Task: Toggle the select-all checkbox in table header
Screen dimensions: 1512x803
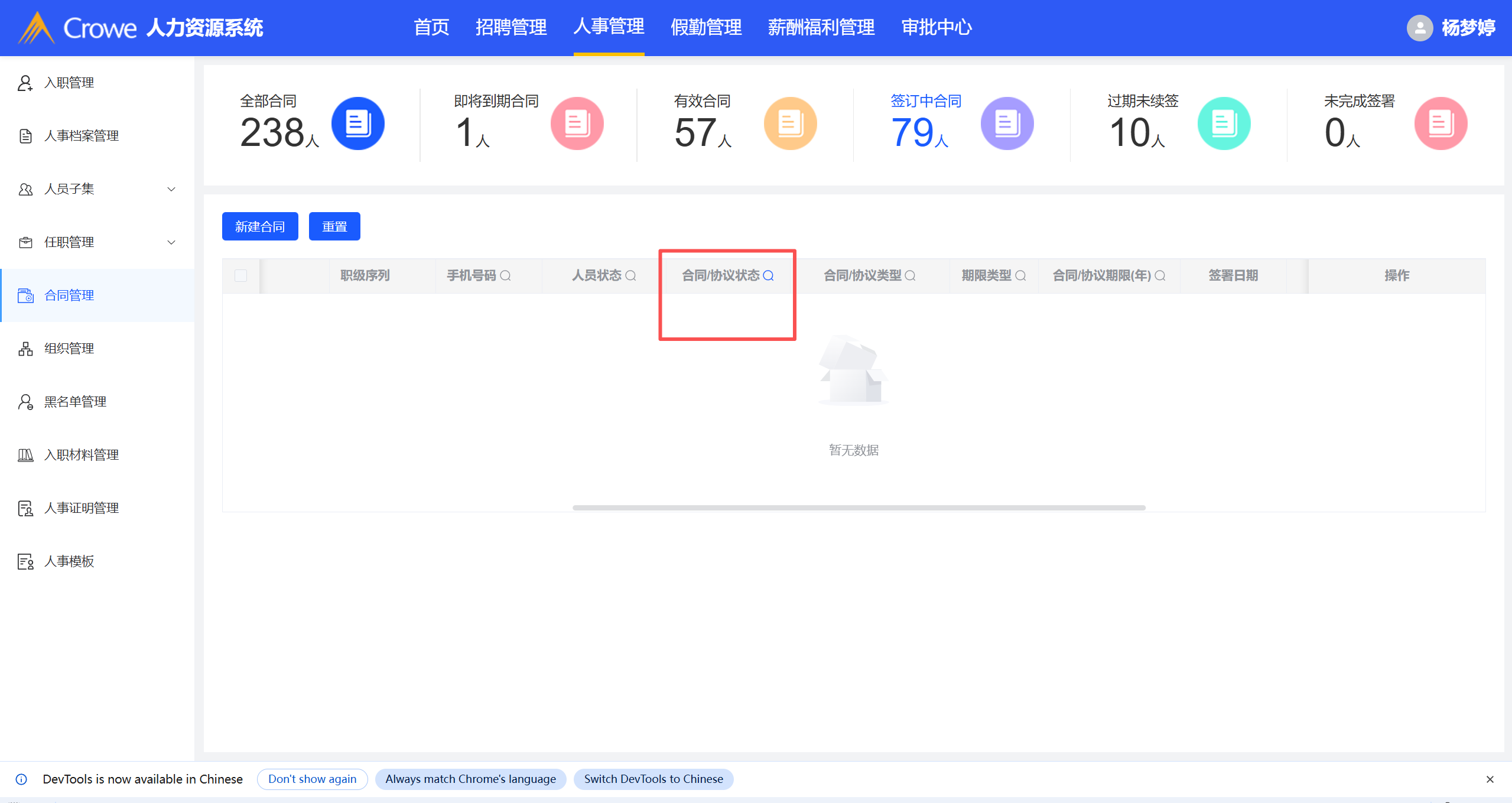Action: pos(240,275)
